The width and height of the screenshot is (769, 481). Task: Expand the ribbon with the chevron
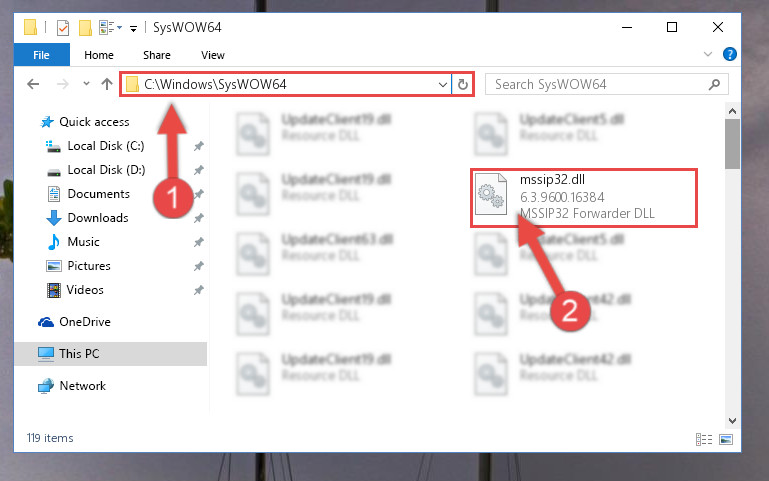708,54
